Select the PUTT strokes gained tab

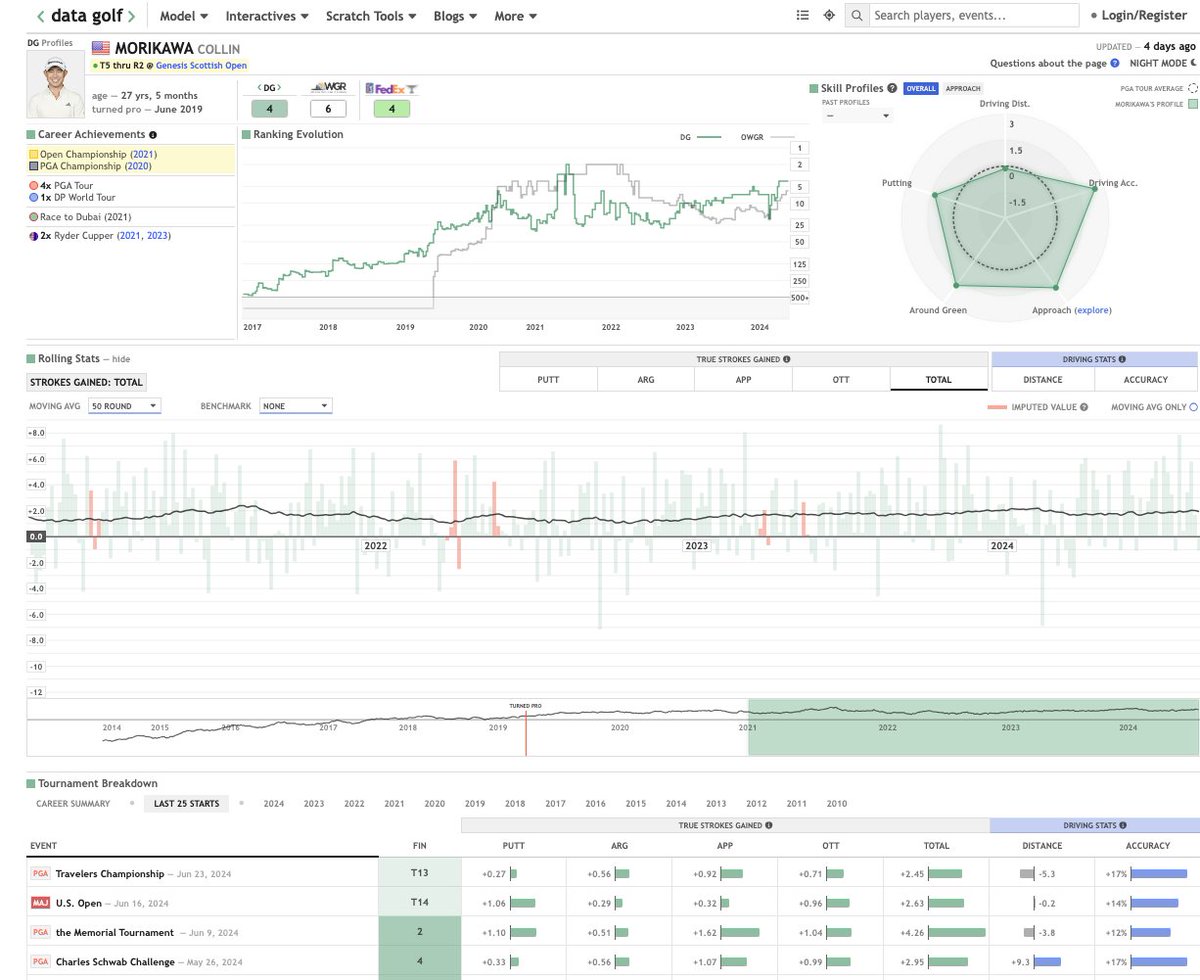click(x=548, y=379)
